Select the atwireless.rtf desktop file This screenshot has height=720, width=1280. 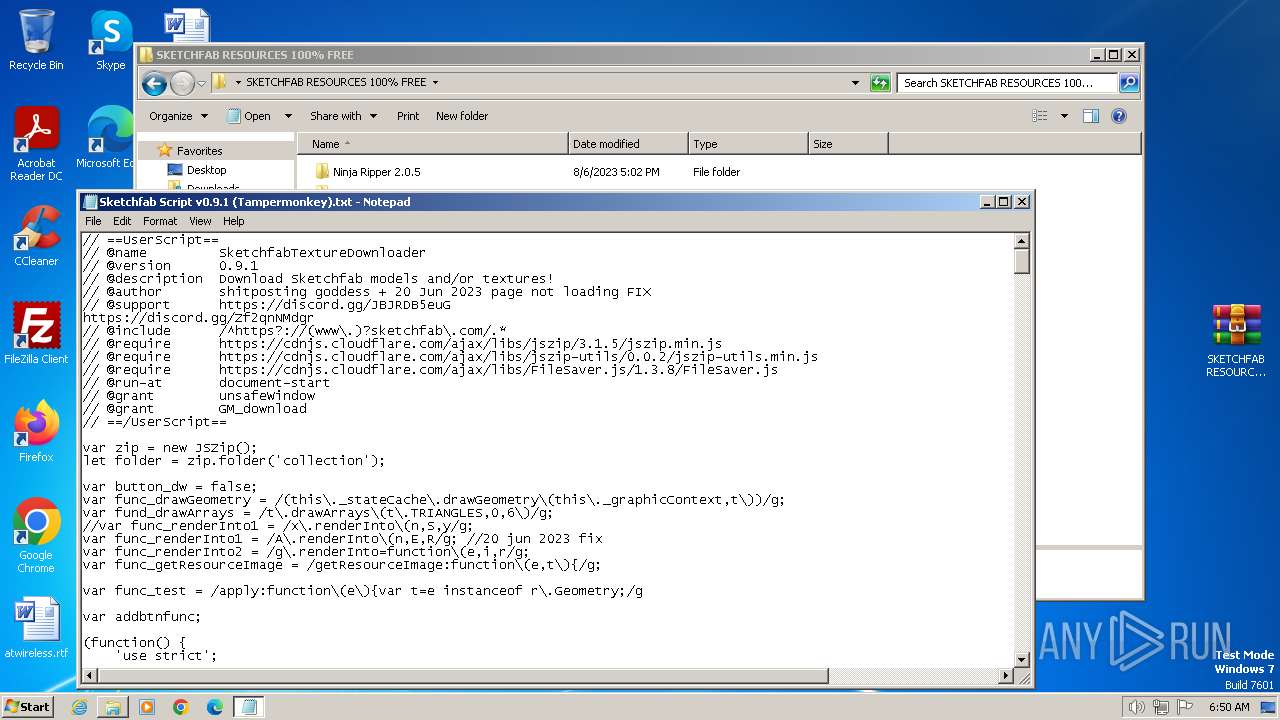point(36,628)
